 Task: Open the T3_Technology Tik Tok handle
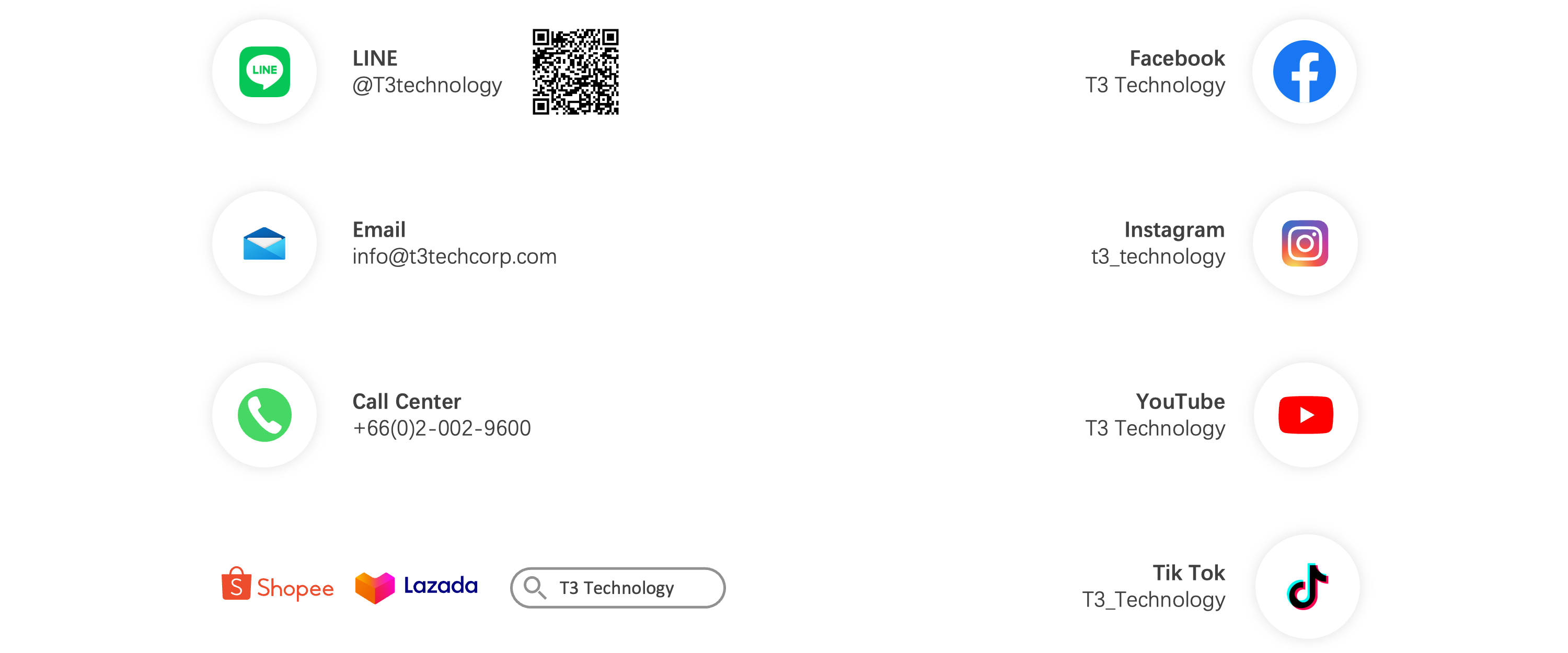click(x=1154, y=600)
